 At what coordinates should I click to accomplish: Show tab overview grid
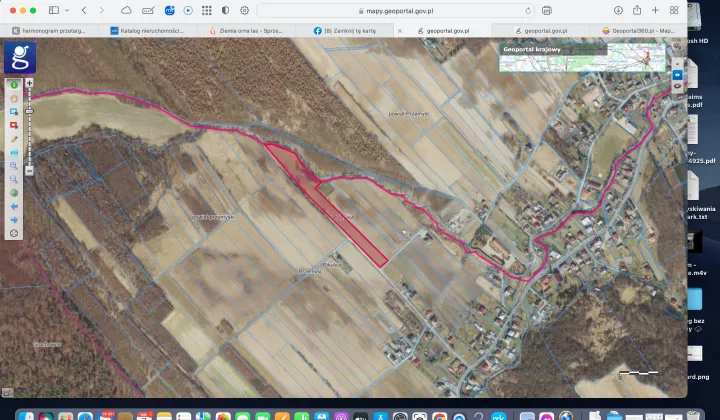[x=674, y=11]
